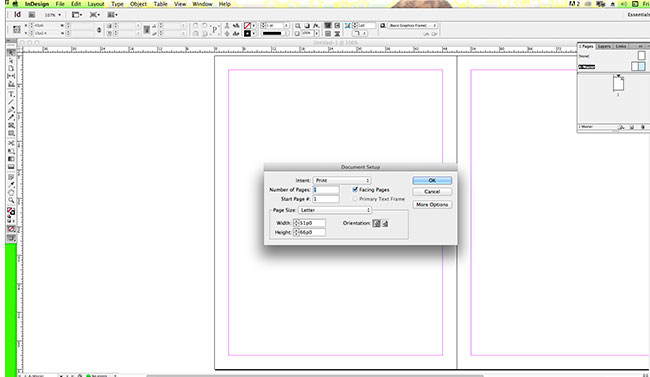
Task: Click the Height field stepper arrows
Action: [x=296, y=233]
